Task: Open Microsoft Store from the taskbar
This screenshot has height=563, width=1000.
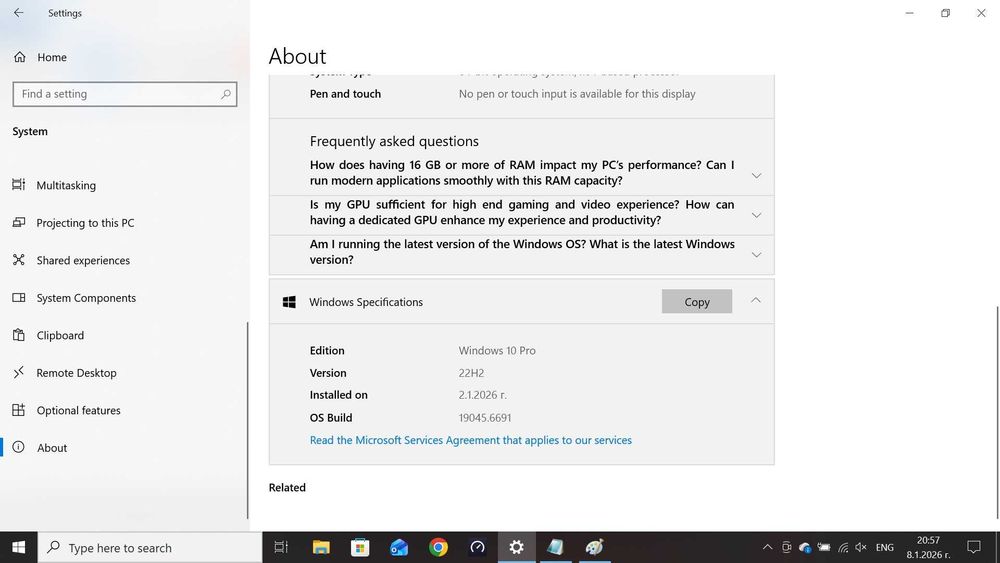Action: click(x=360, y=547)
